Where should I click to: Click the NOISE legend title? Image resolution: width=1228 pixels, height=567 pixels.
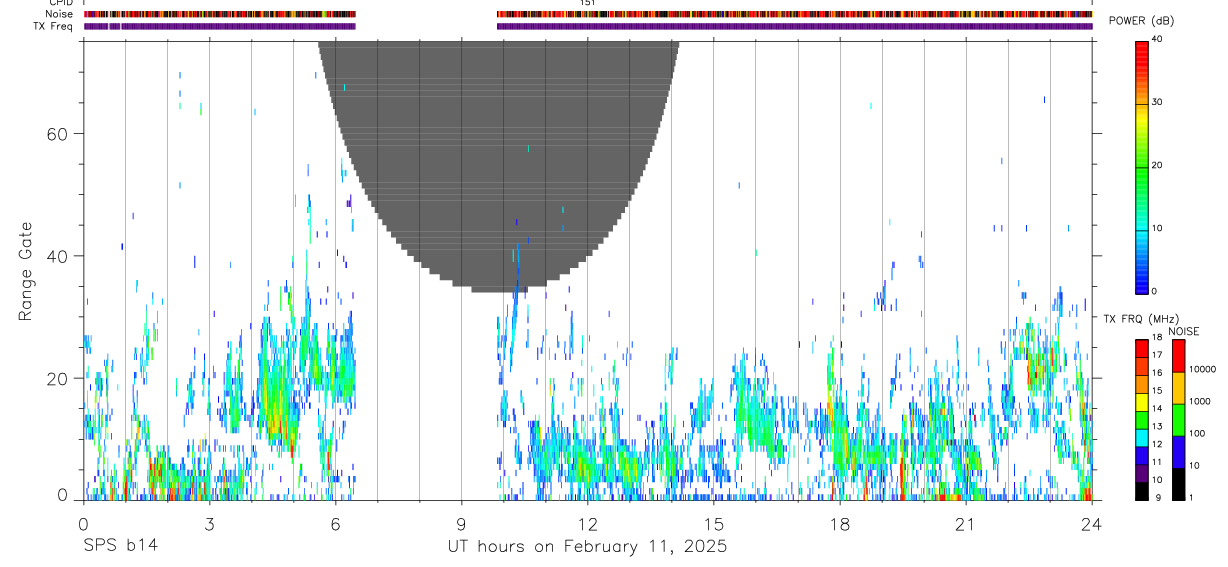point(1183,331)
